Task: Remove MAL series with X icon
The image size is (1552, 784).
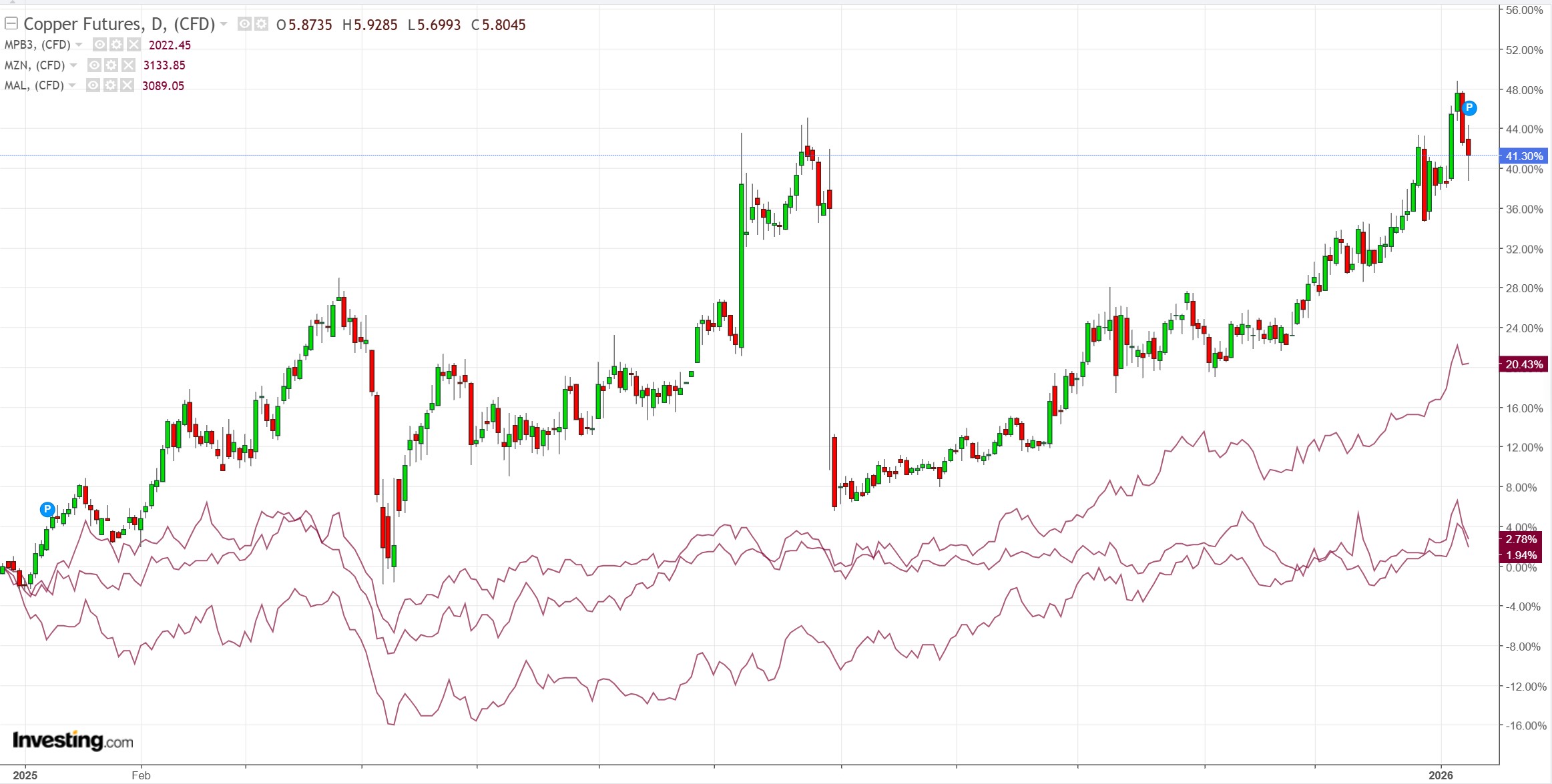Action: [127, 85]
